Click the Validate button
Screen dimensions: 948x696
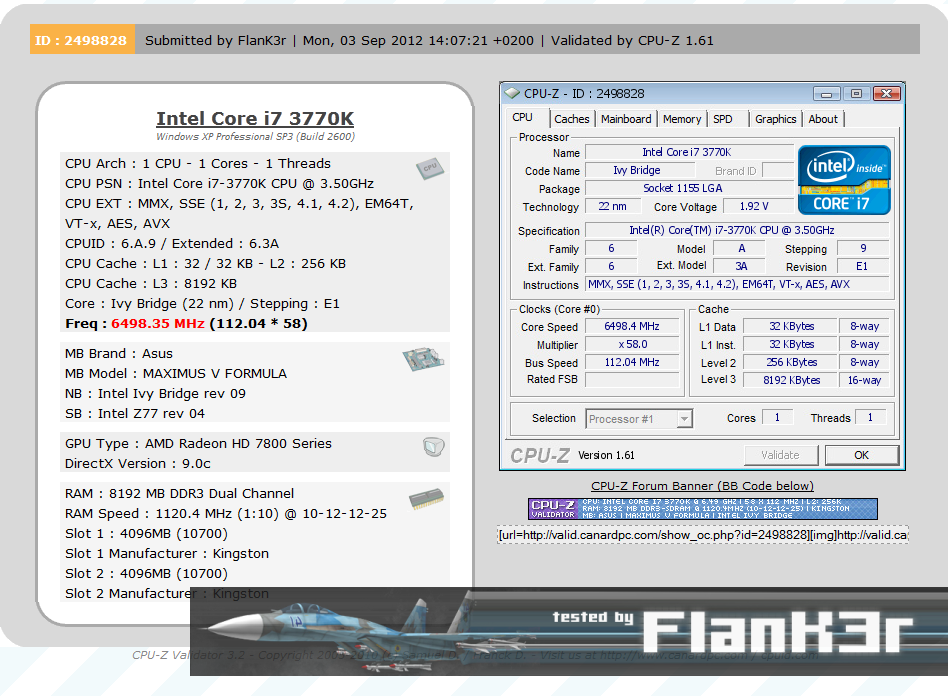[x=781, y=455]
